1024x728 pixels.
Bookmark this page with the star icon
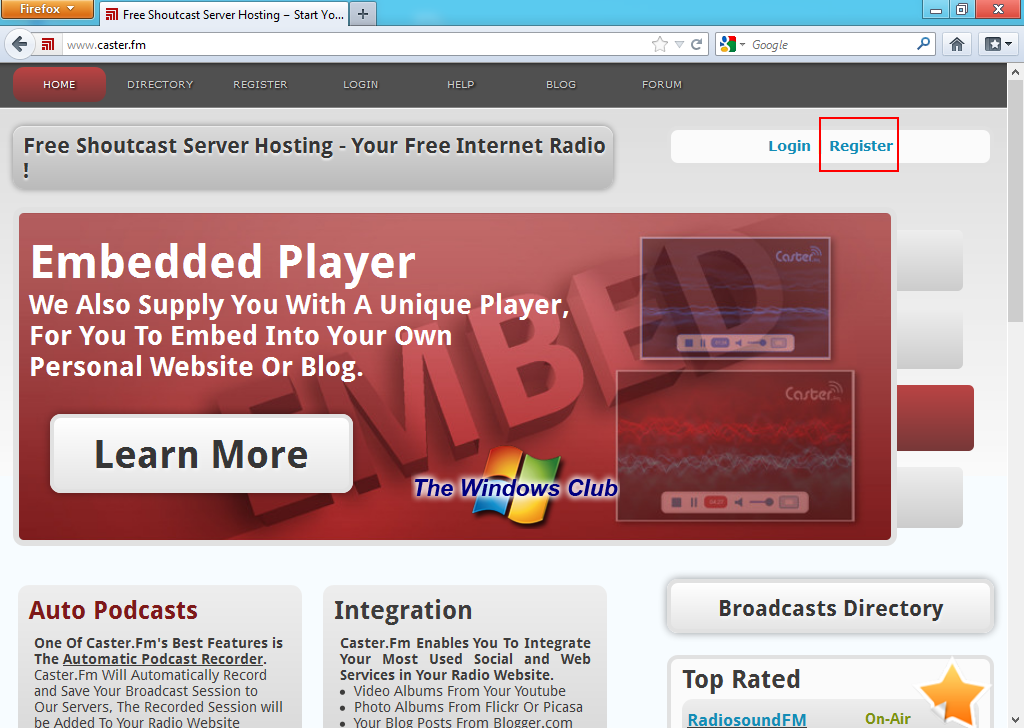(x=660, y=44)
